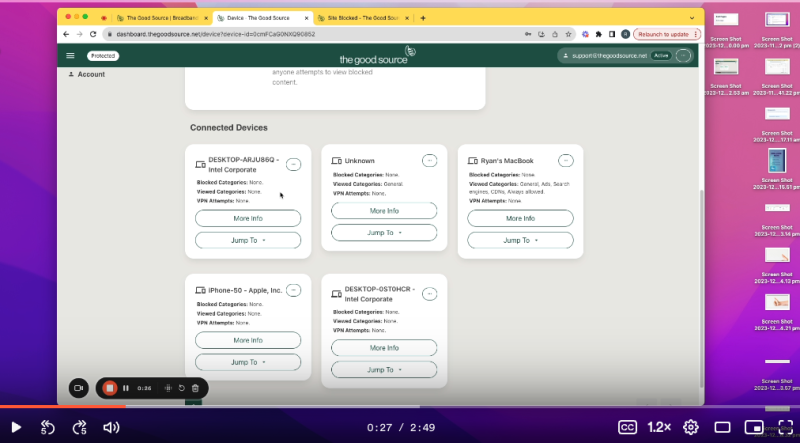This screenshot has width=800, height=443.
Task: Enter fullscreen video mode
Action: 785,427
